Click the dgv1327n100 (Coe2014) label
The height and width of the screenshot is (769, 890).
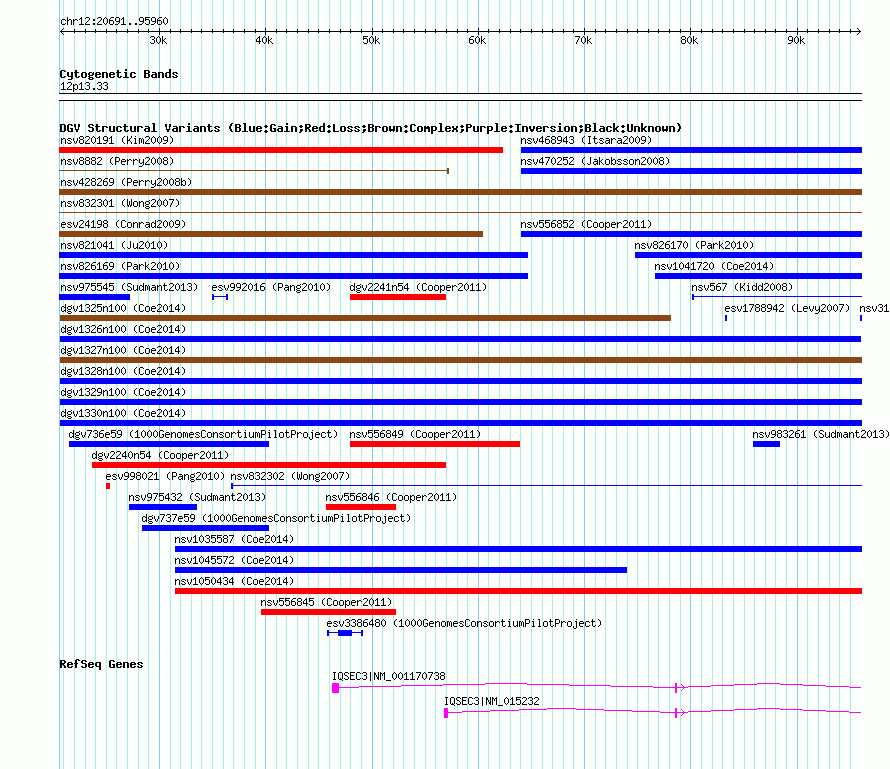tap(123, 350)
